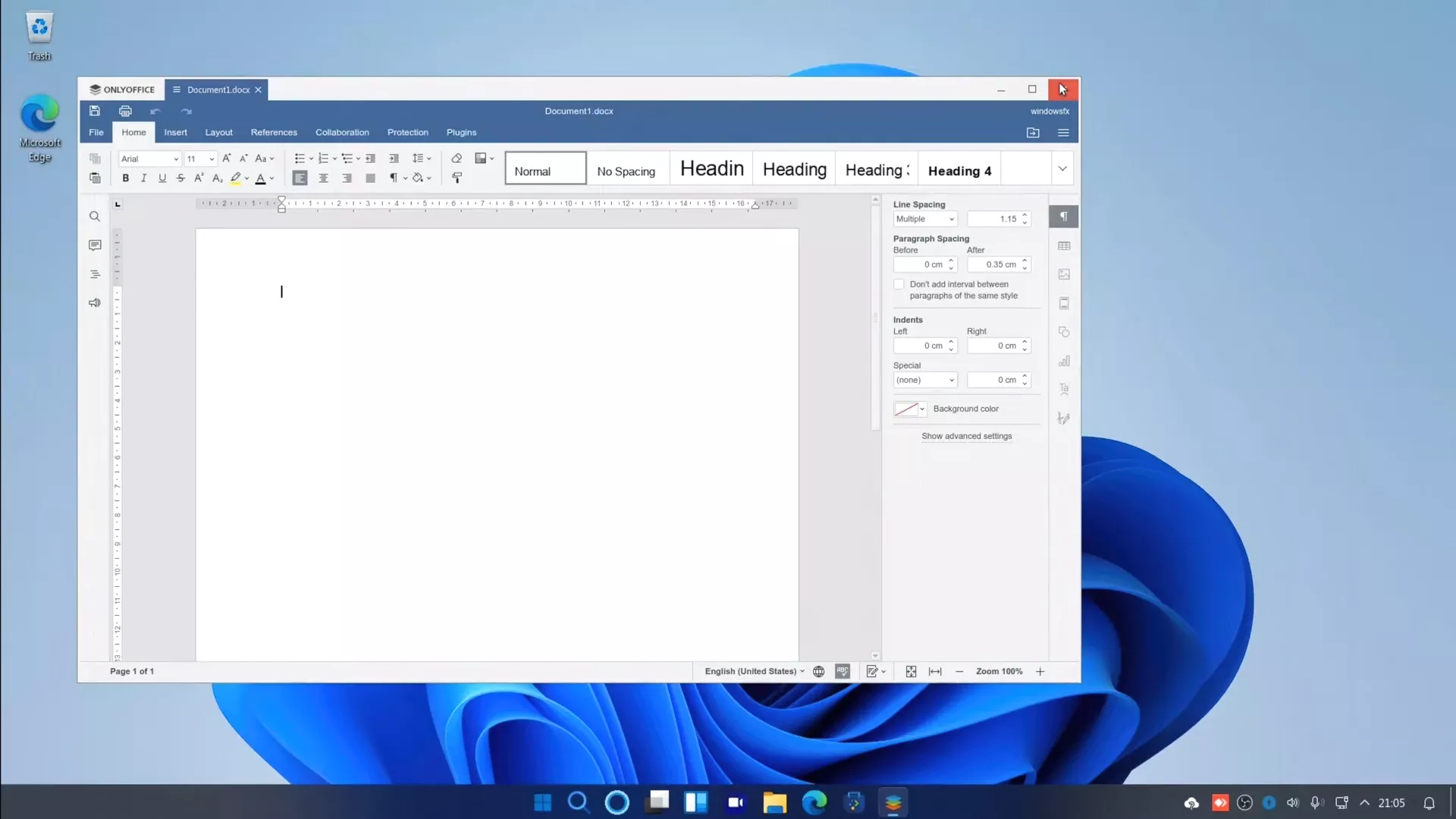Copy selection with the copy icon
Screen dimensions: 1456x819
(95, 158)
